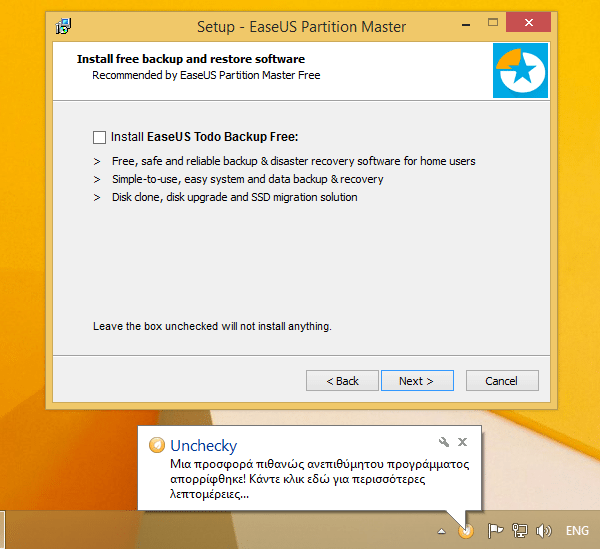Open Unchecky settings via wrench icon
The image size is (600, 549).
click(444, 442)
